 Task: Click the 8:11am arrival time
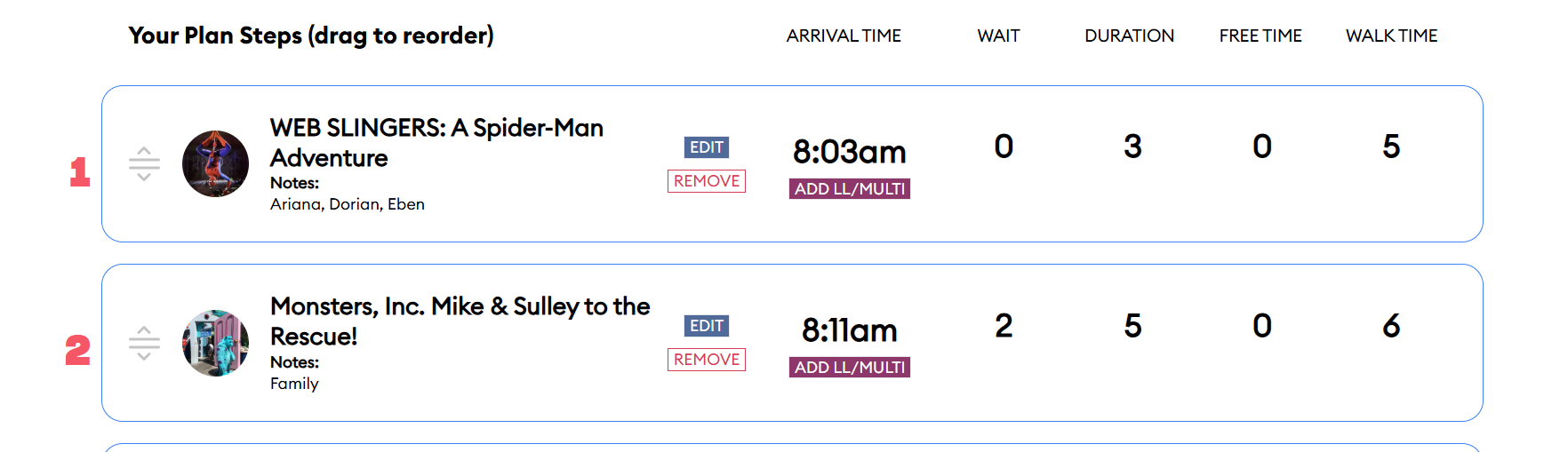pos(850,331)
